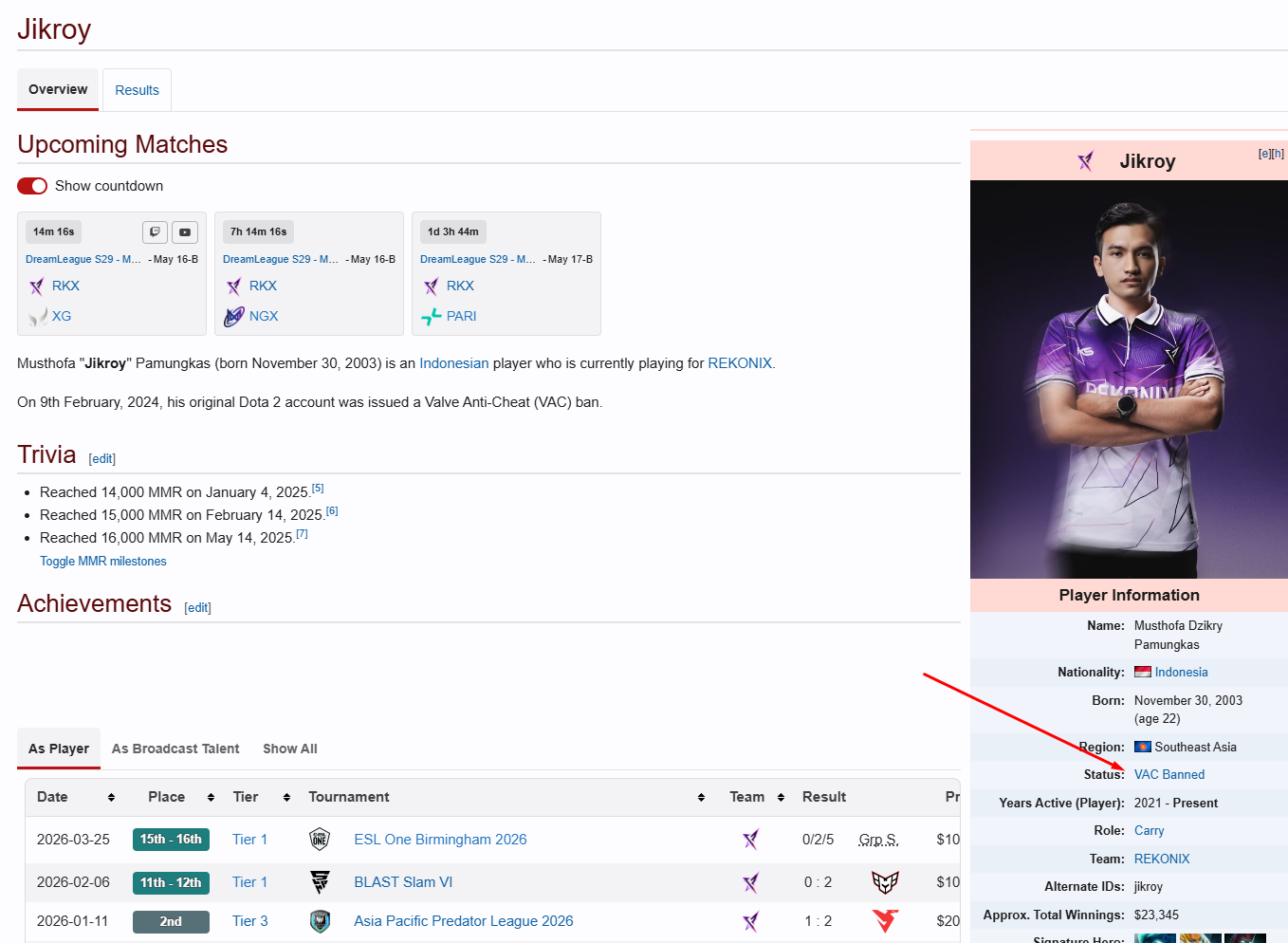Switch to the As Broadcast Talent tab
Image resolution: width=1288 pixels, height=943 pixels.
click(175, 749)
